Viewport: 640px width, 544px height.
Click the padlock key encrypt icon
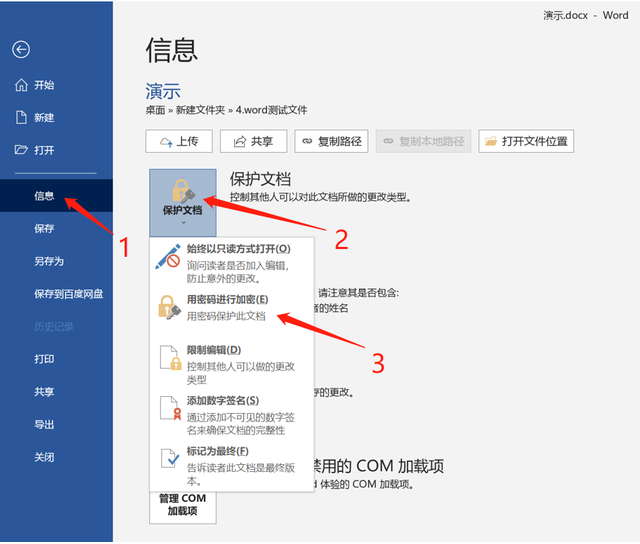[169, 307]
